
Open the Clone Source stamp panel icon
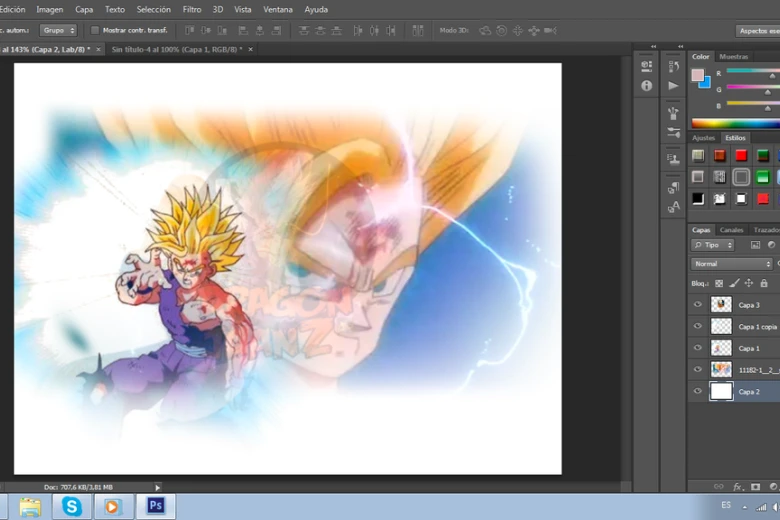tap(674, 159)
